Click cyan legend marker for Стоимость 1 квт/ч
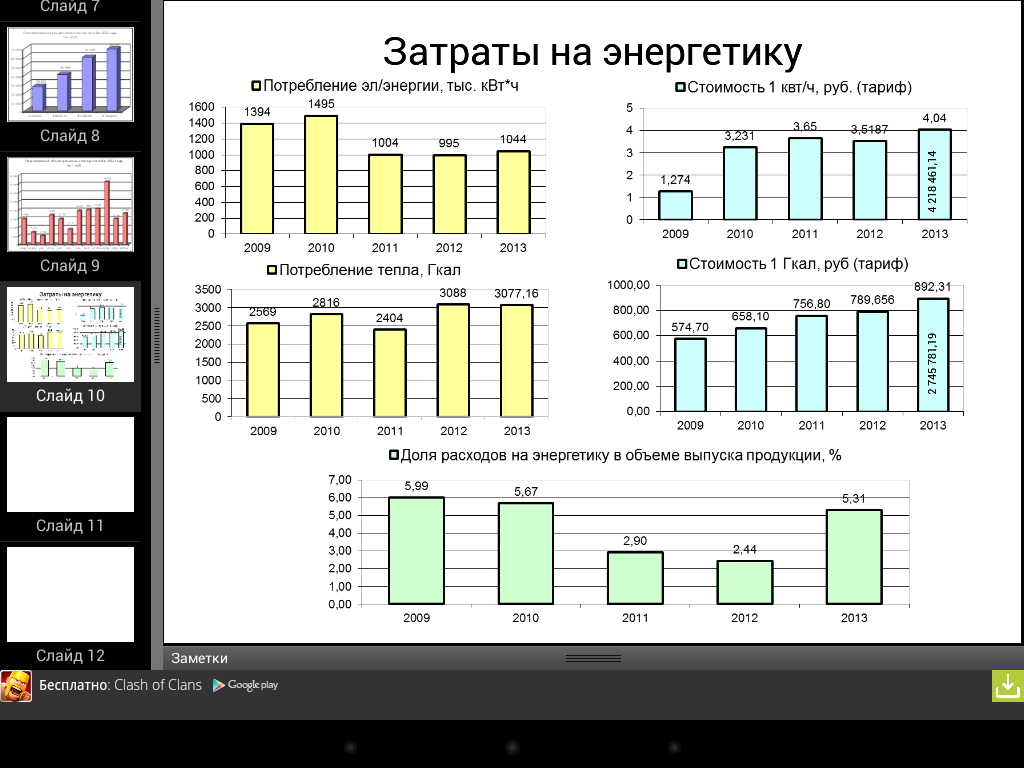1024x768 pixels. [x=681, y=87]
